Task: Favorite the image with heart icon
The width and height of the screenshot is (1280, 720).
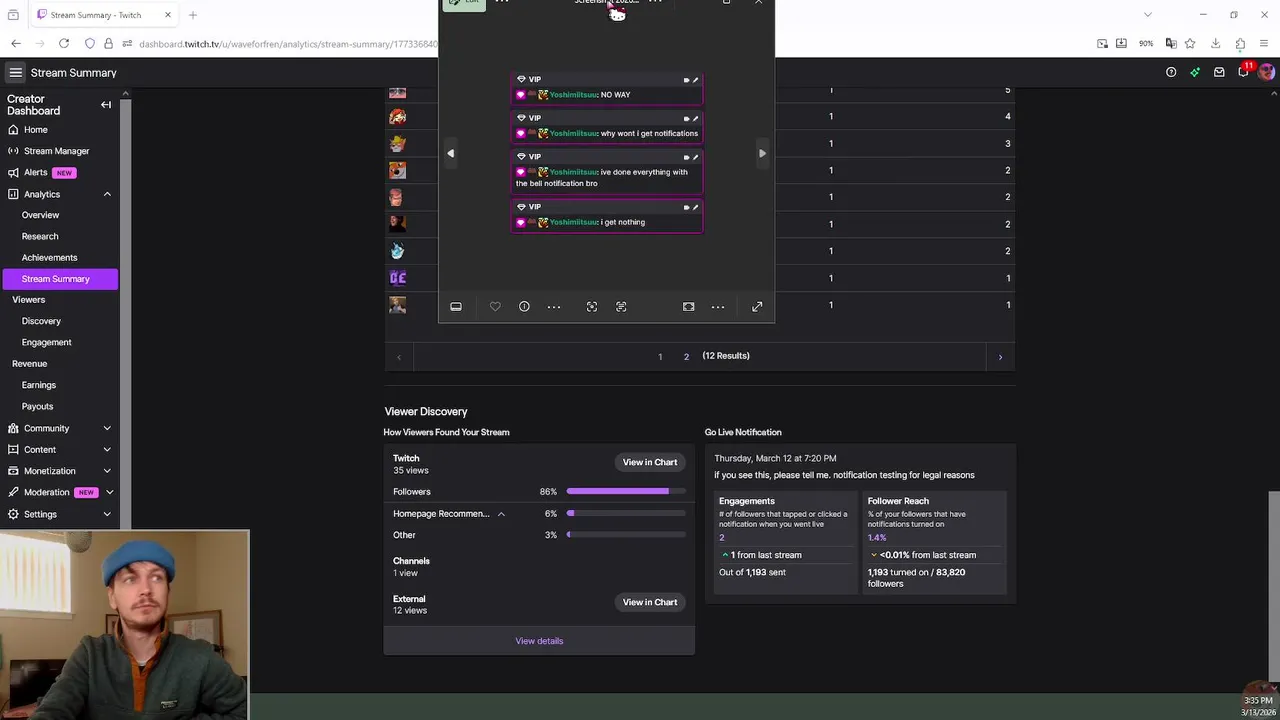Action: pos(495,307)
